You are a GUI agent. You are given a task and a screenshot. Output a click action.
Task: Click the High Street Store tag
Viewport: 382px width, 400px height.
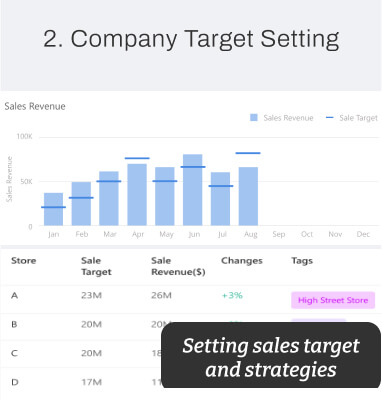click(333, 300)
